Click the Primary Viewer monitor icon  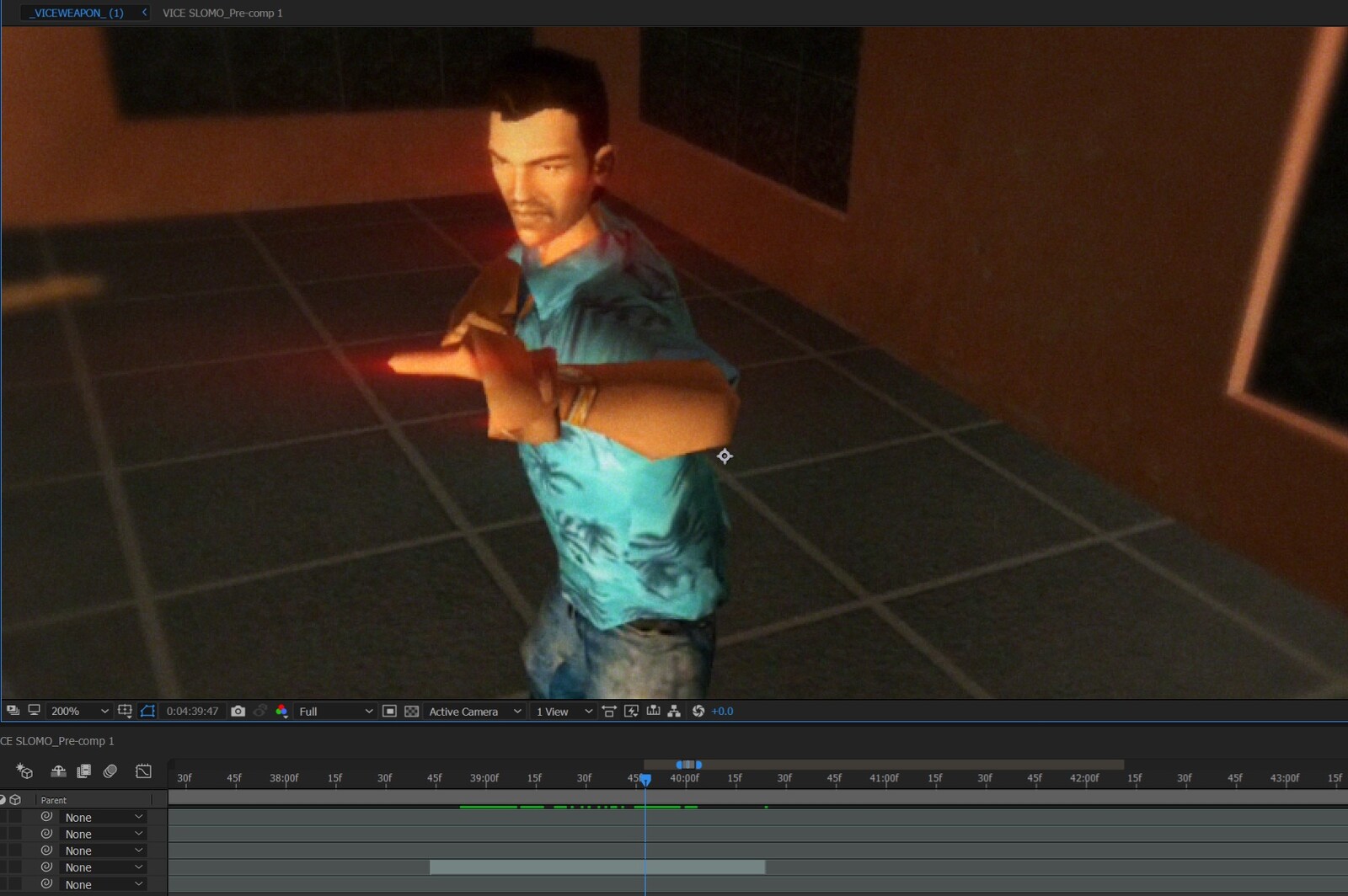pos(34,711)
